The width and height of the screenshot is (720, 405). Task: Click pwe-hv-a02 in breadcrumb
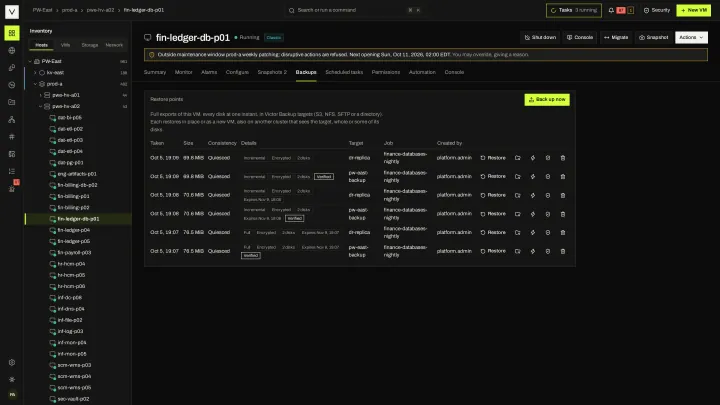[x=100, y=10]
